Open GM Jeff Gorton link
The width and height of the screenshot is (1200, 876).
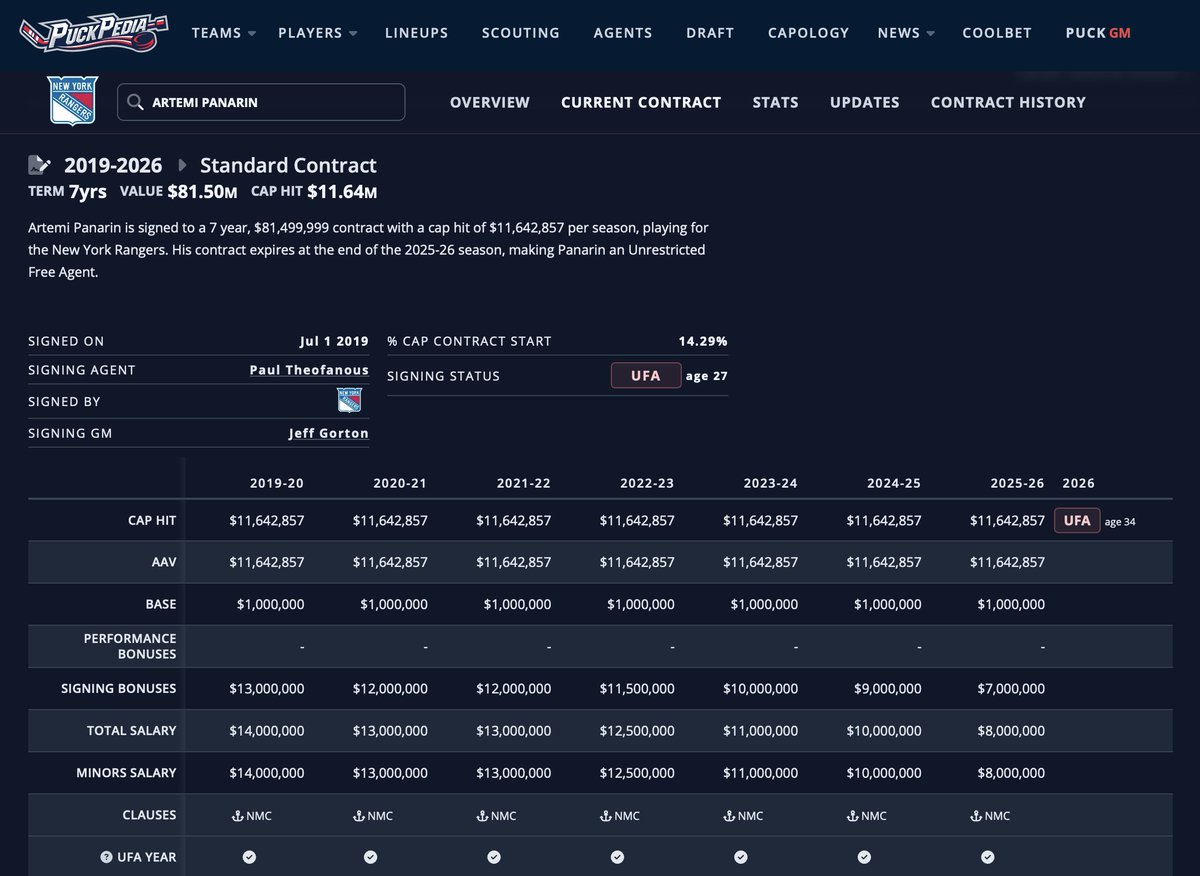point(329,433)
